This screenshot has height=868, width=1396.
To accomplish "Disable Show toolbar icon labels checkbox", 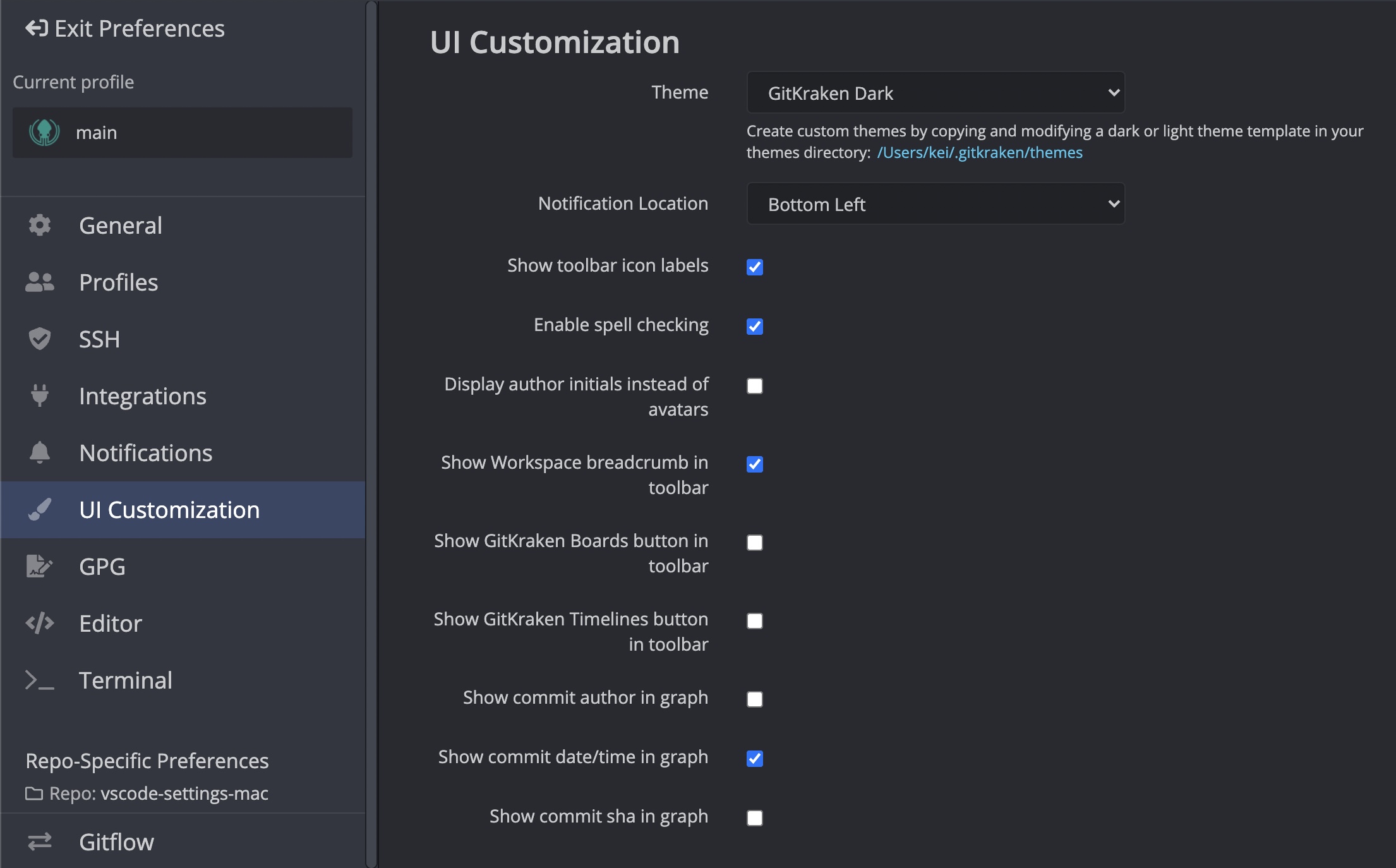I will (x=755, y=267).
